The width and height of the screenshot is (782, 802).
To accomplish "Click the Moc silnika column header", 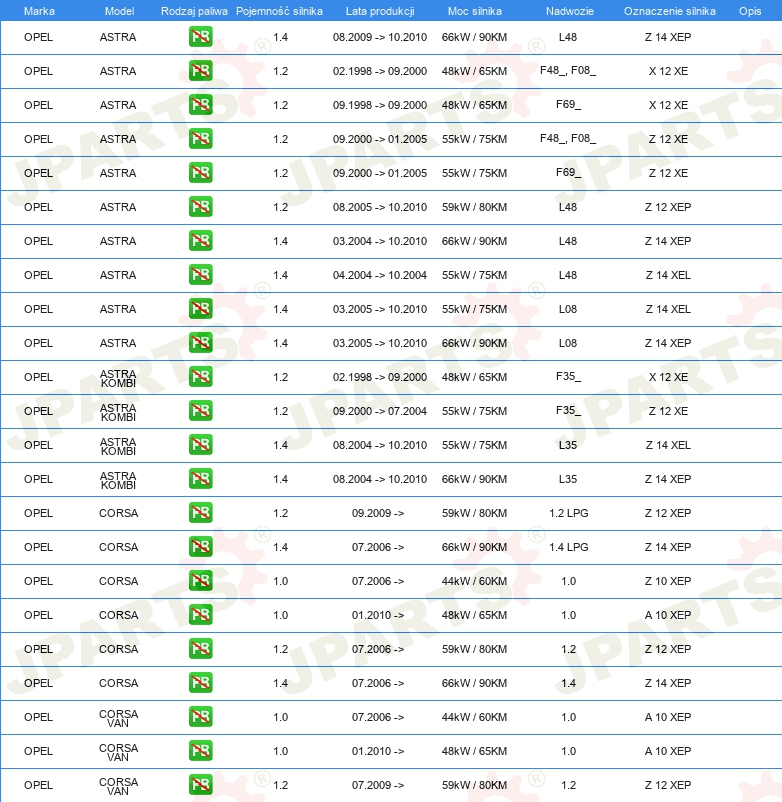I will pyautogui.click(x=474, y=10).
